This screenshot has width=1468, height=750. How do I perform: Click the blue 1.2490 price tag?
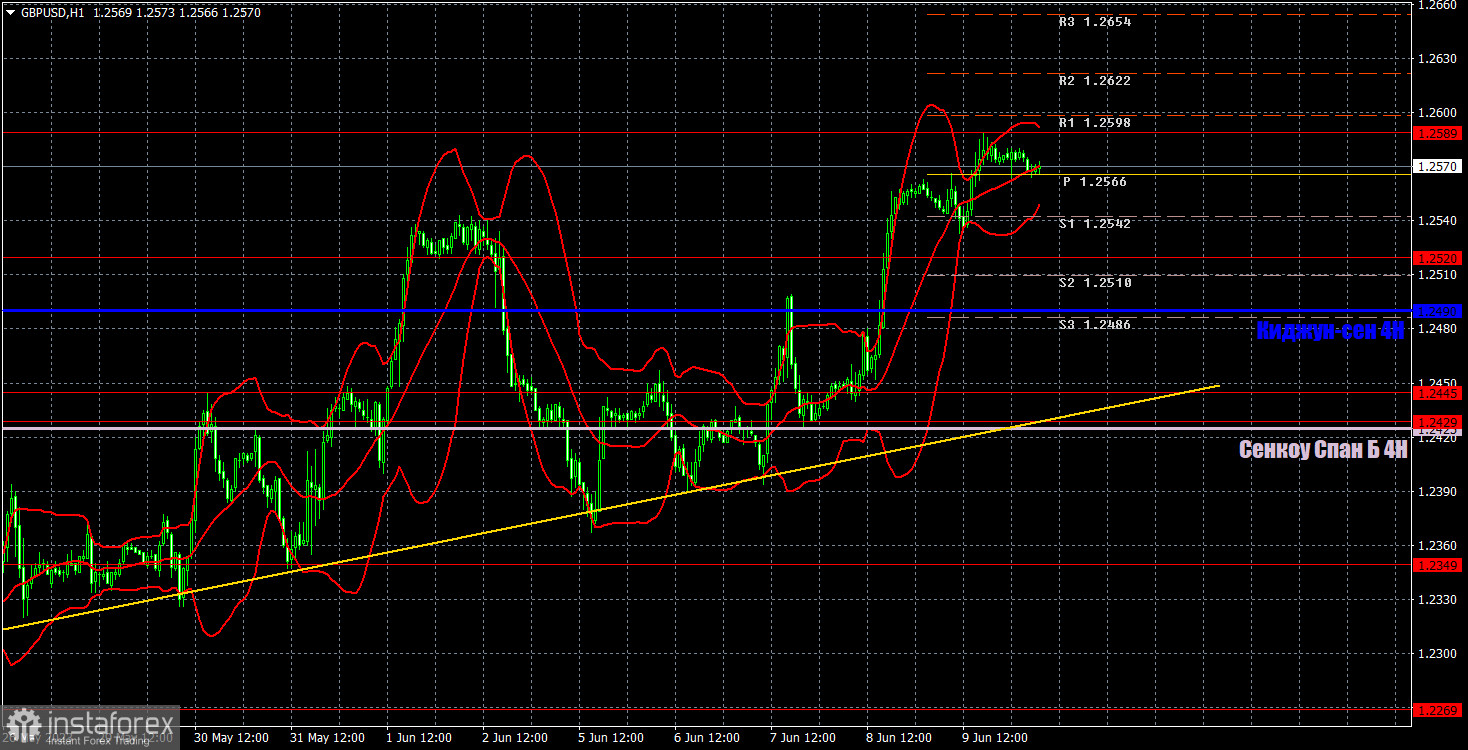tap(1438, 311)
